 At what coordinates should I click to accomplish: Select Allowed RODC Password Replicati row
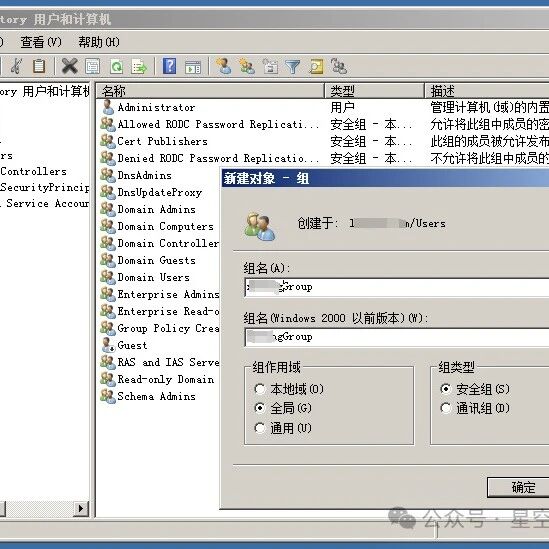(210, 124)
